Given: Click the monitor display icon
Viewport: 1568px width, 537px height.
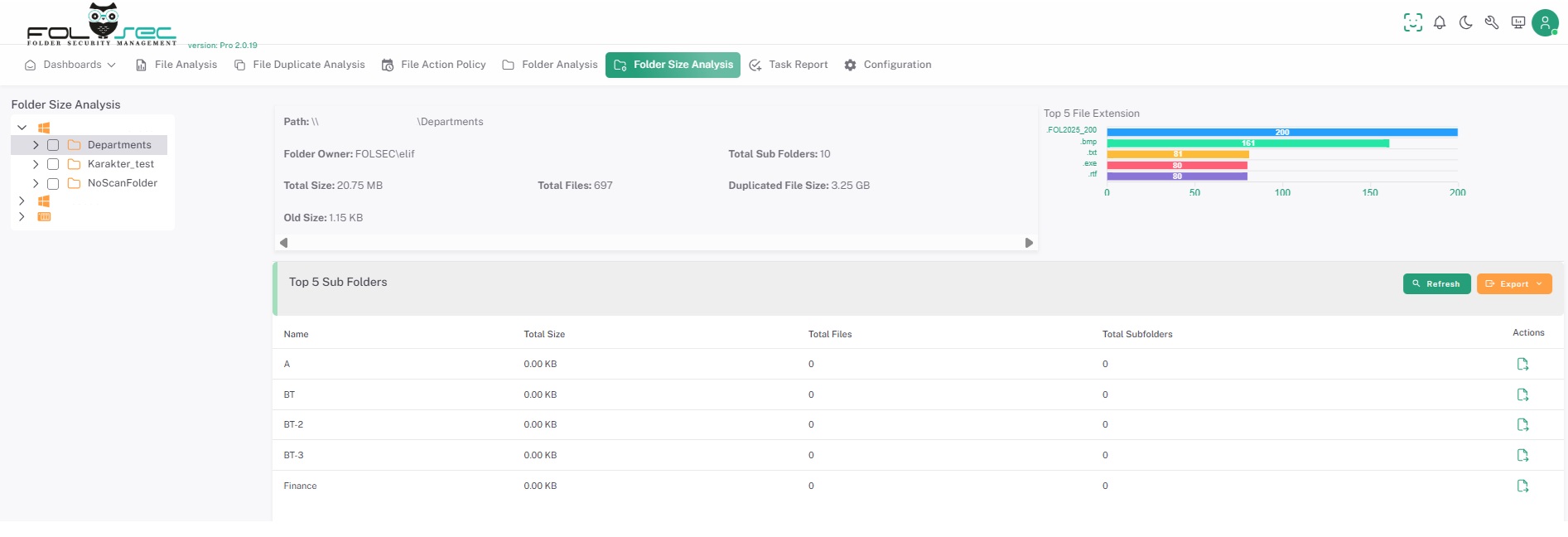Looking at the screenshot, I should point(1518,23).
